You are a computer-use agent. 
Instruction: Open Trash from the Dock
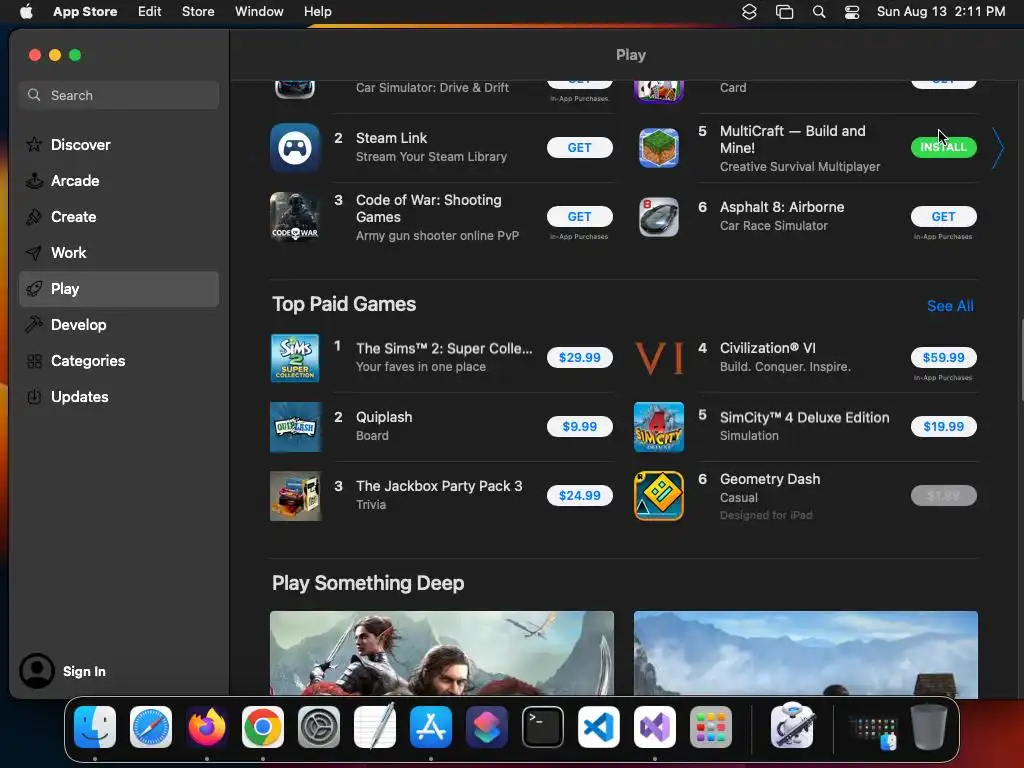[929, 727]
